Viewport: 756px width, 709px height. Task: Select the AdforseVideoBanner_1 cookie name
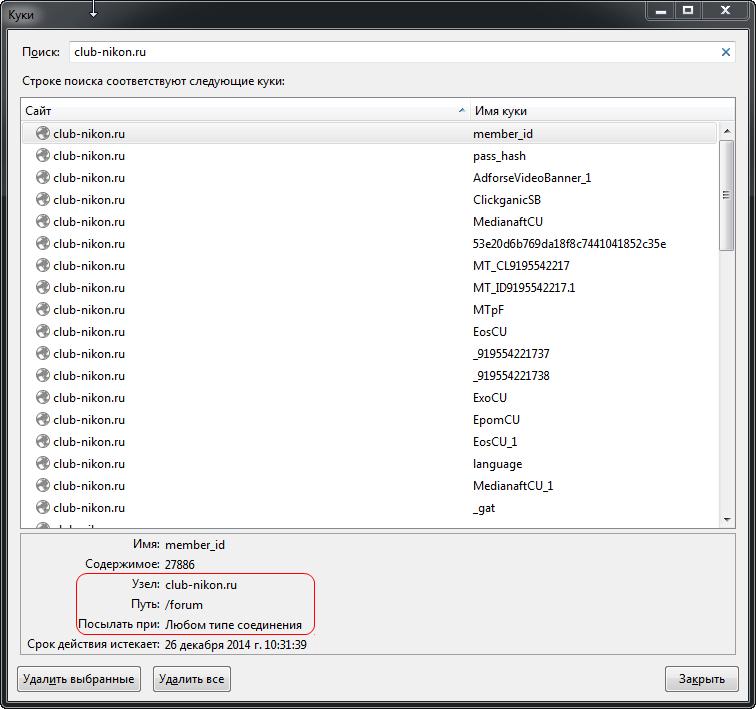click(x=532, y=178)
